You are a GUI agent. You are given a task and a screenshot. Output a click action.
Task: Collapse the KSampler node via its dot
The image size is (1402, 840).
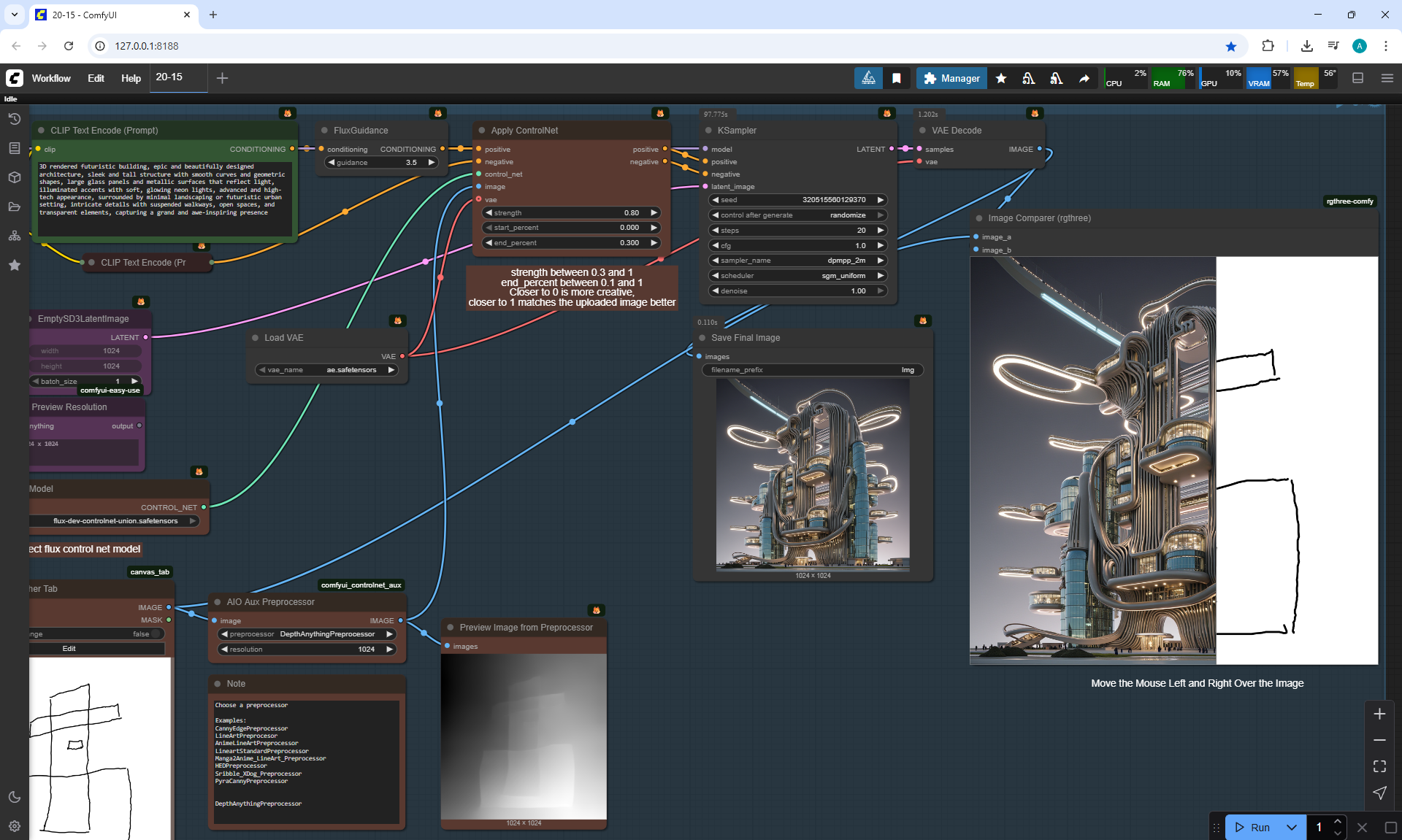708,131
